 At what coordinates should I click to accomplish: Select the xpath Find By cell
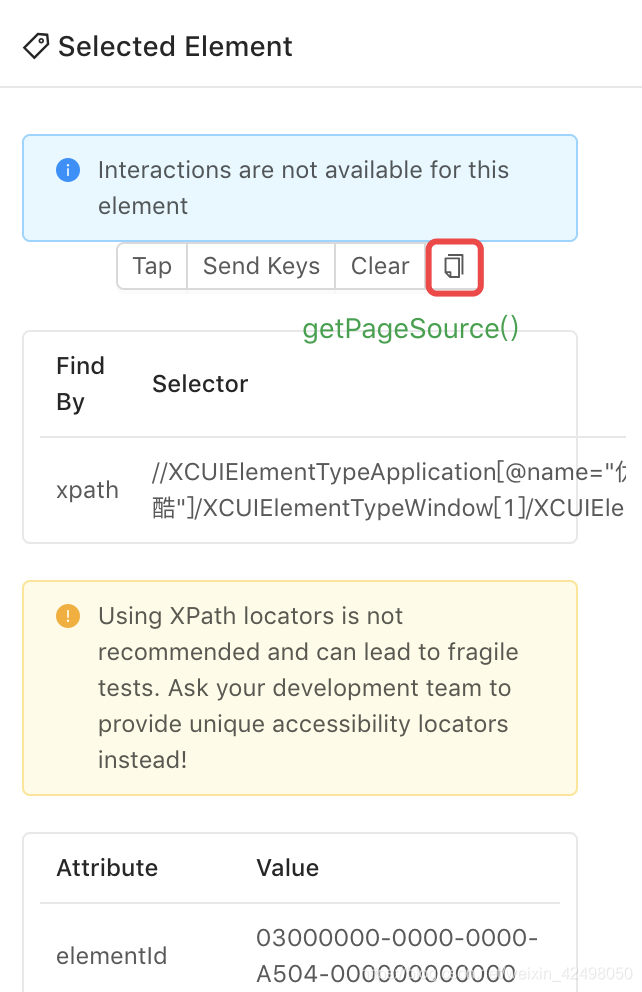pos(87,490)
